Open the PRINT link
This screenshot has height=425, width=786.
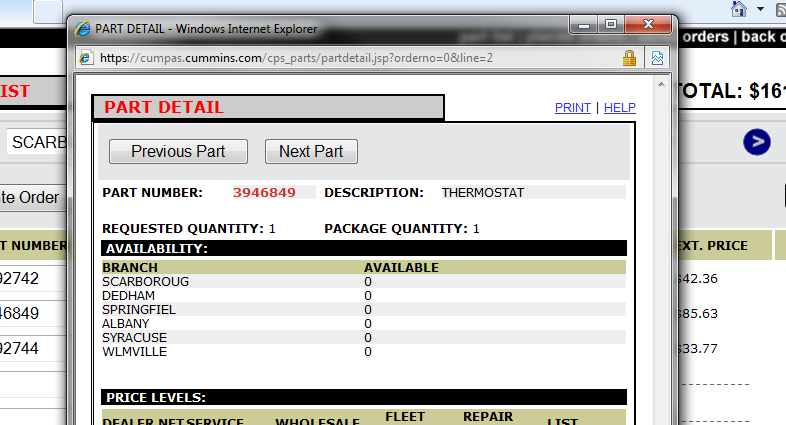tap(572, 108)
